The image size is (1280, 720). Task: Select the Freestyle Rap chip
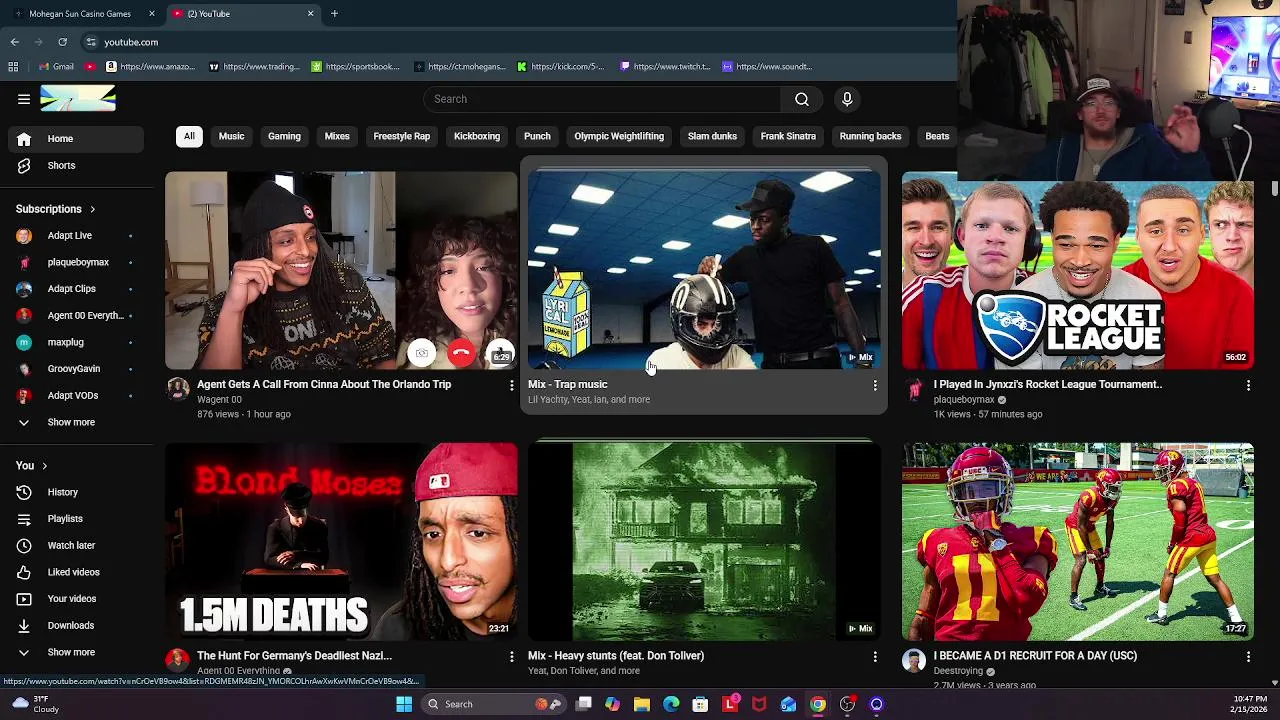coord(401,136)
